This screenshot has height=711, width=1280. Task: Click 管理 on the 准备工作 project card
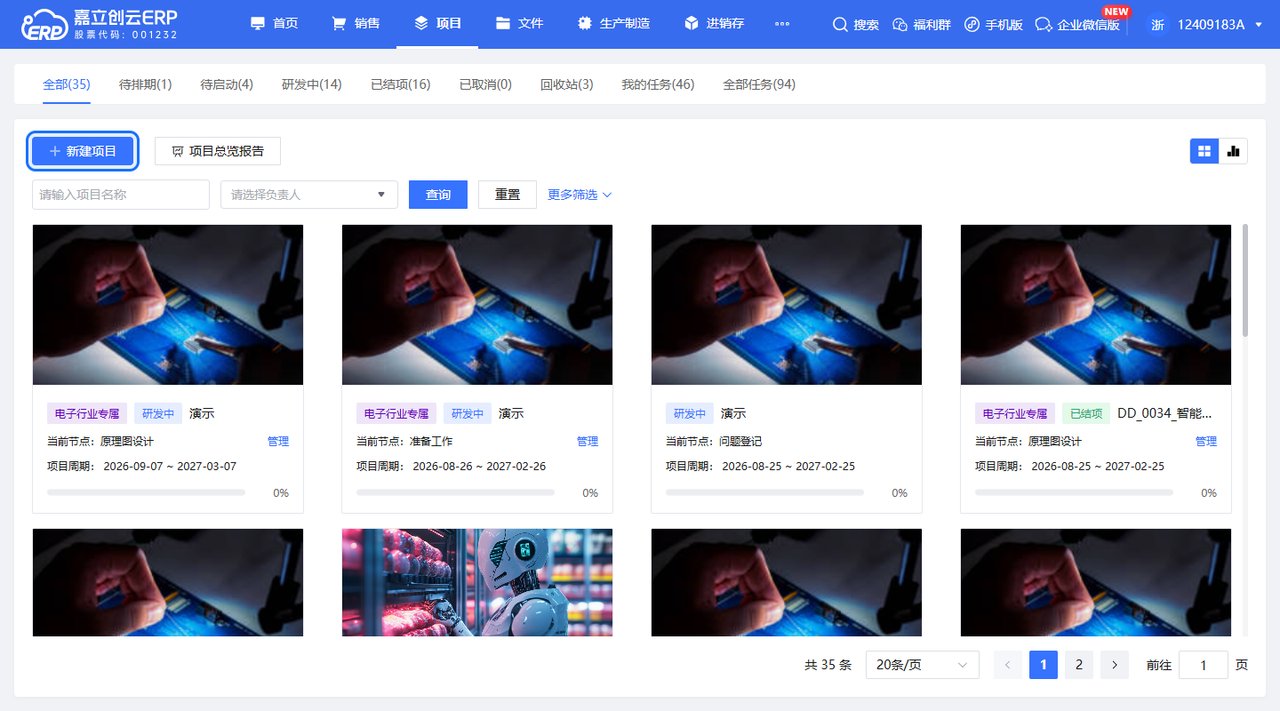[x=587, y=441]
